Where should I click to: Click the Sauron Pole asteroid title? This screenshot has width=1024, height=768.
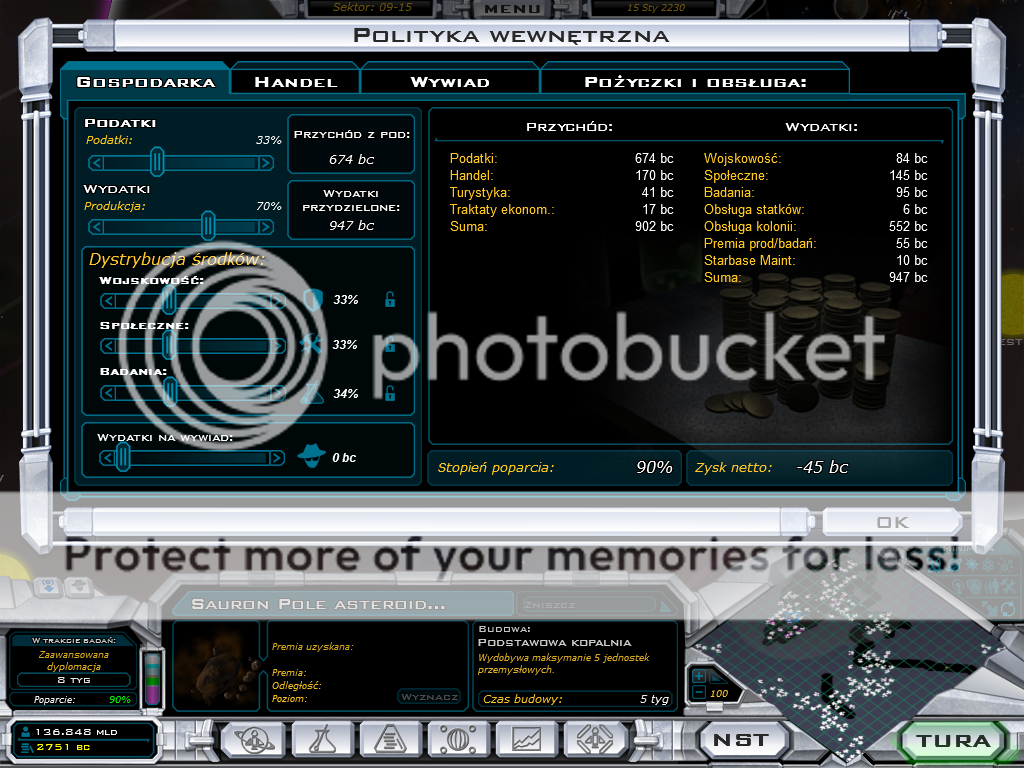pos(318,605)
